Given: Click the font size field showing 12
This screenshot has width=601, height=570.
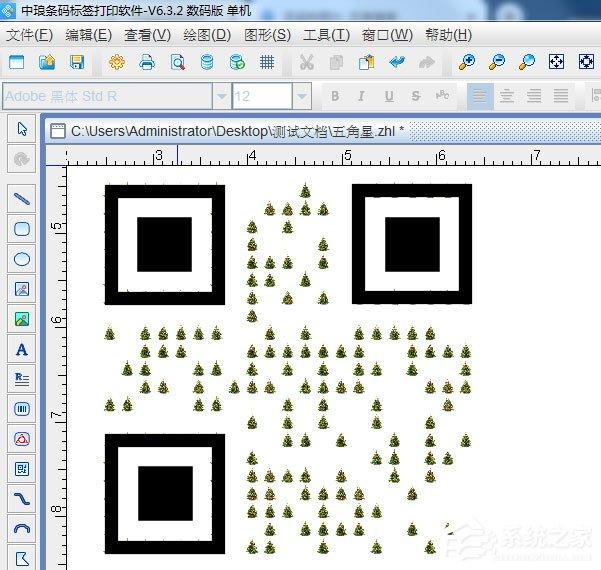Looking at the screenshot, I should tap(262, 96).
